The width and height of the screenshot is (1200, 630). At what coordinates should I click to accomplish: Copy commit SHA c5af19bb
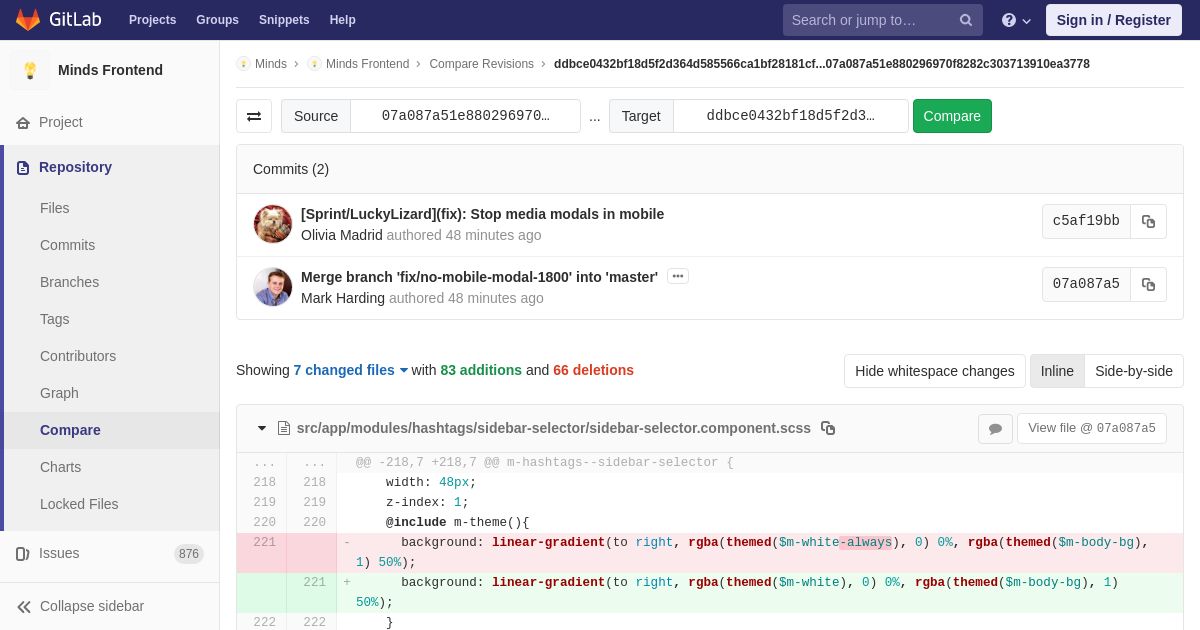(x=1148, y=221)
